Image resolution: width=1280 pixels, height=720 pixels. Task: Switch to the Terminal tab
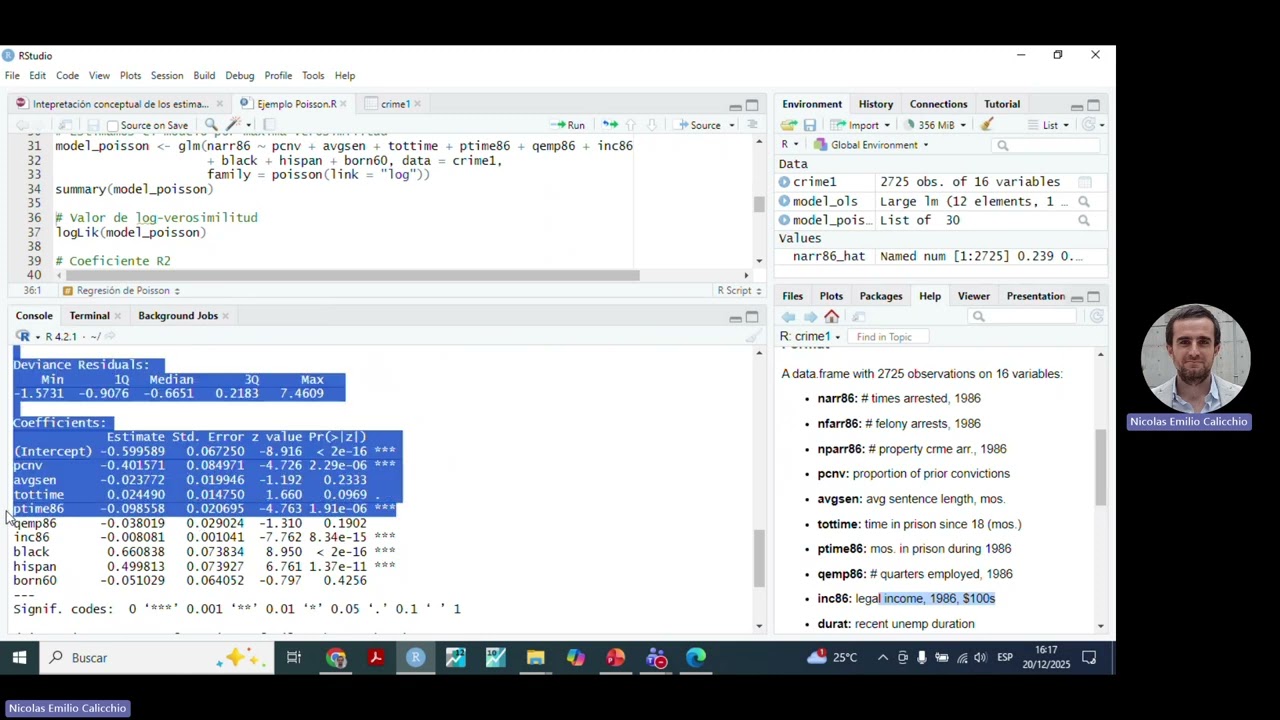[89, 316]
